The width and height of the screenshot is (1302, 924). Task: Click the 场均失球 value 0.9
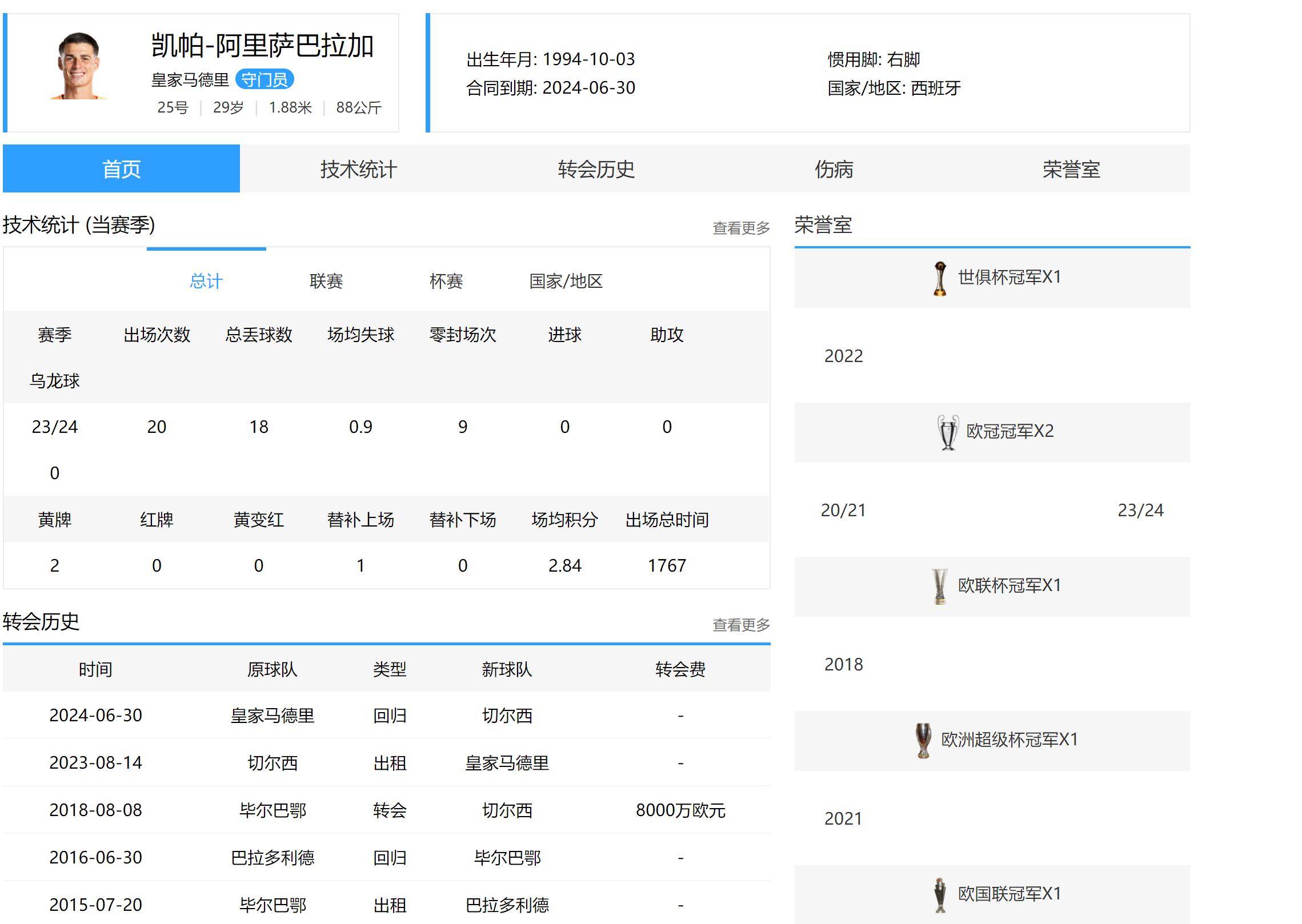(x=360, y=427)
